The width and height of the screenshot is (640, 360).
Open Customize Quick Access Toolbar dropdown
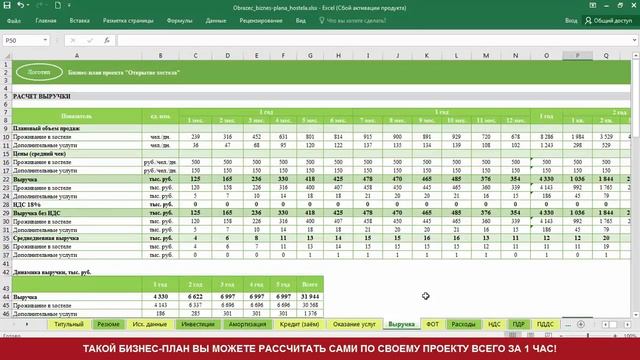[x=69, y=6]
